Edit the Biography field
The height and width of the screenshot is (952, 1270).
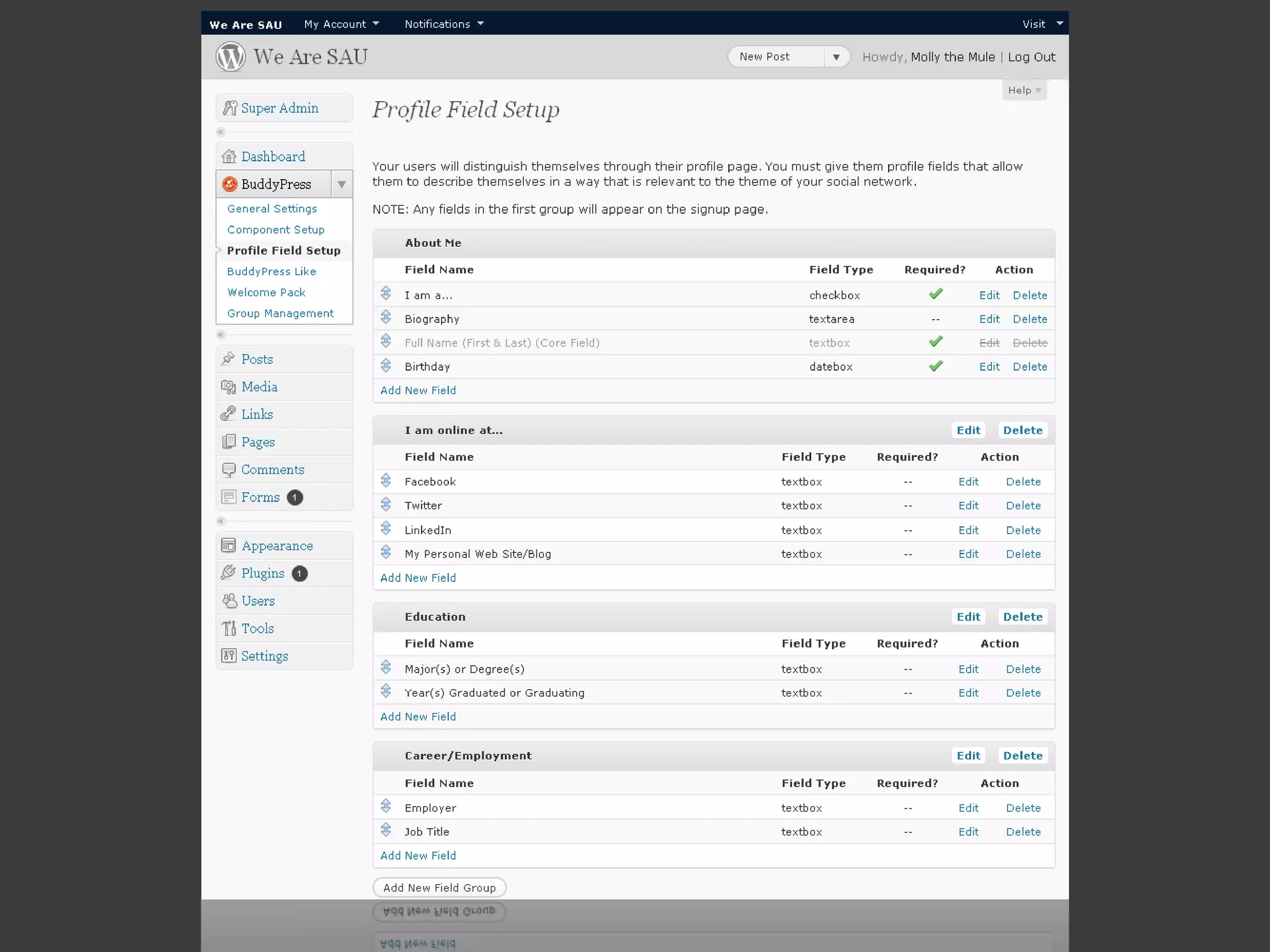(x=989, y=319)
